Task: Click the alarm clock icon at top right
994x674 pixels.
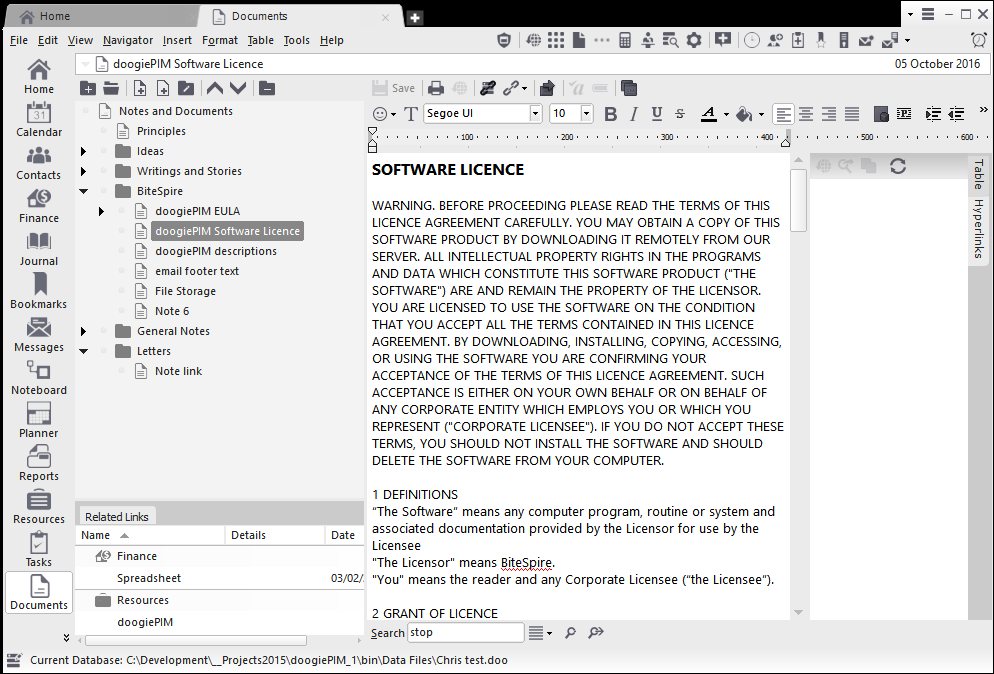Action: point(979,40)
